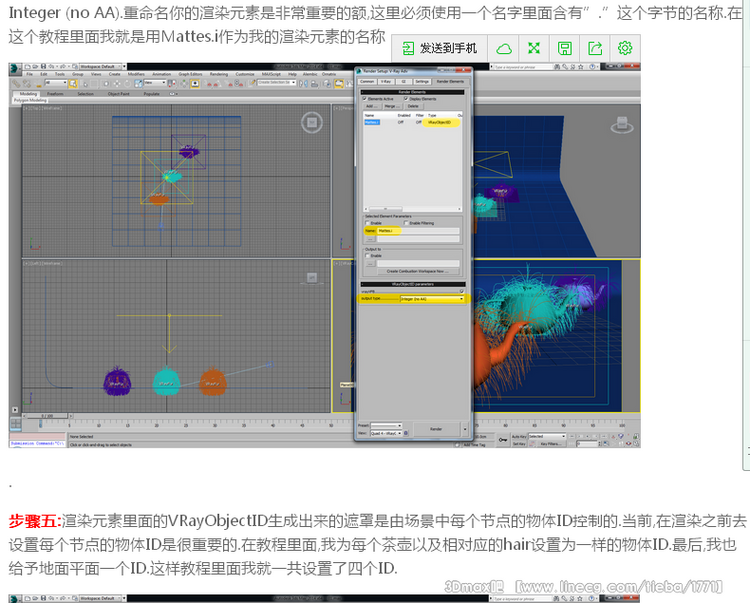Click the Add button in Render Elements
Image resolution: width=750 pixels, height=603 pixels.
click(x=371, y=106)
